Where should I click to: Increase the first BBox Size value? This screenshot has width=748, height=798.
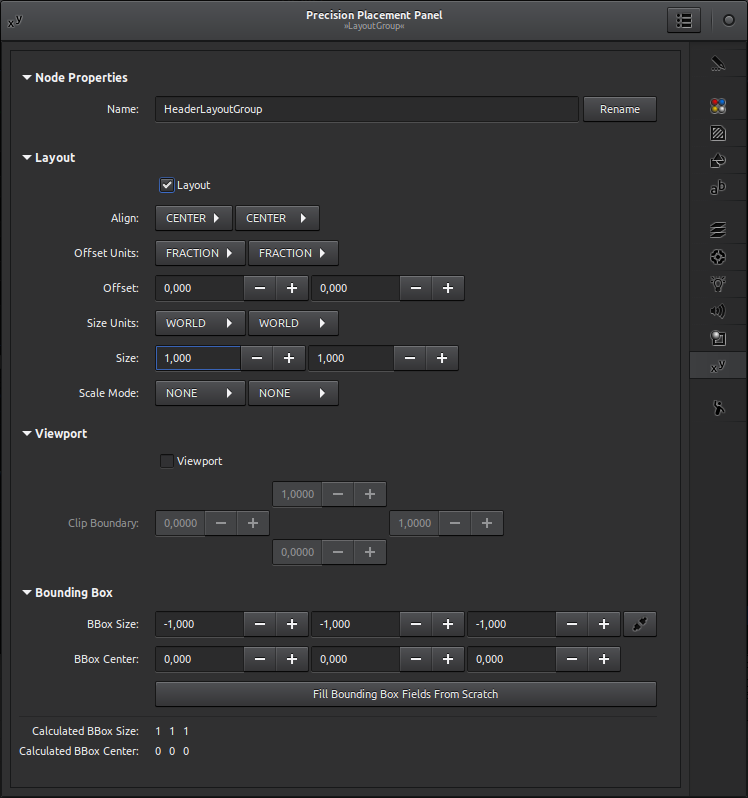292,624
